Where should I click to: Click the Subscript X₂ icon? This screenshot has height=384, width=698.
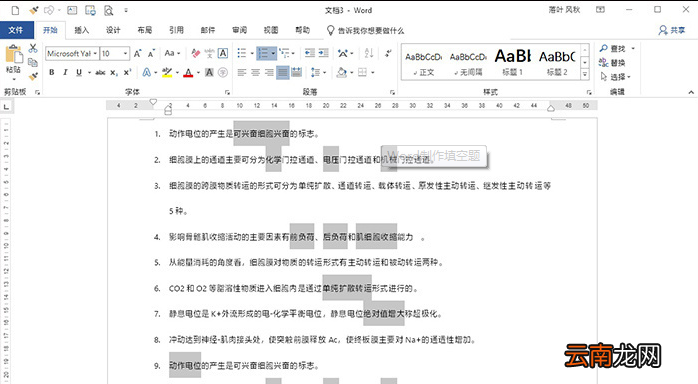[x=114, y=73]
